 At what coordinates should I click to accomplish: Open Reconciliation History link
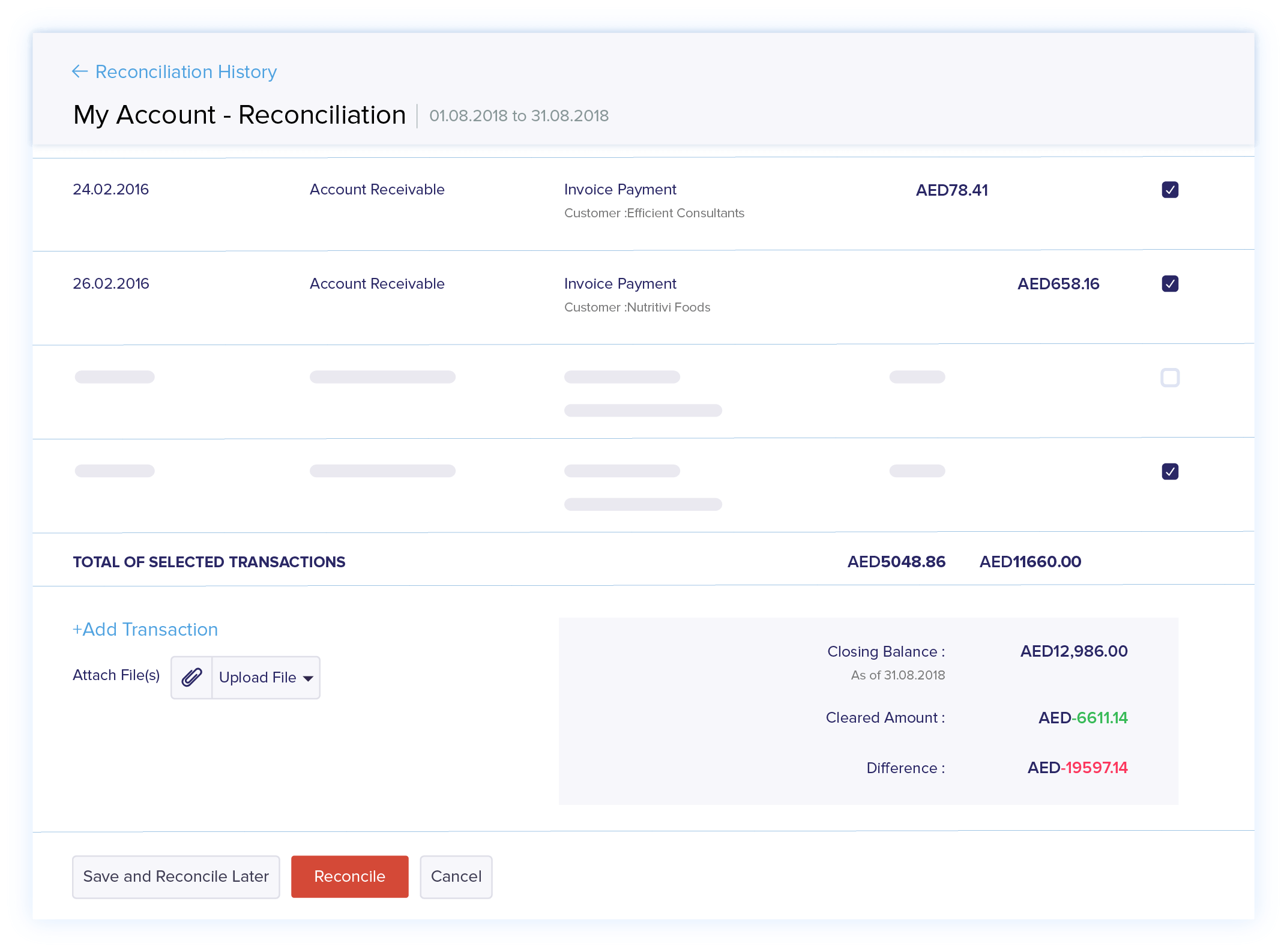[185, 72]
